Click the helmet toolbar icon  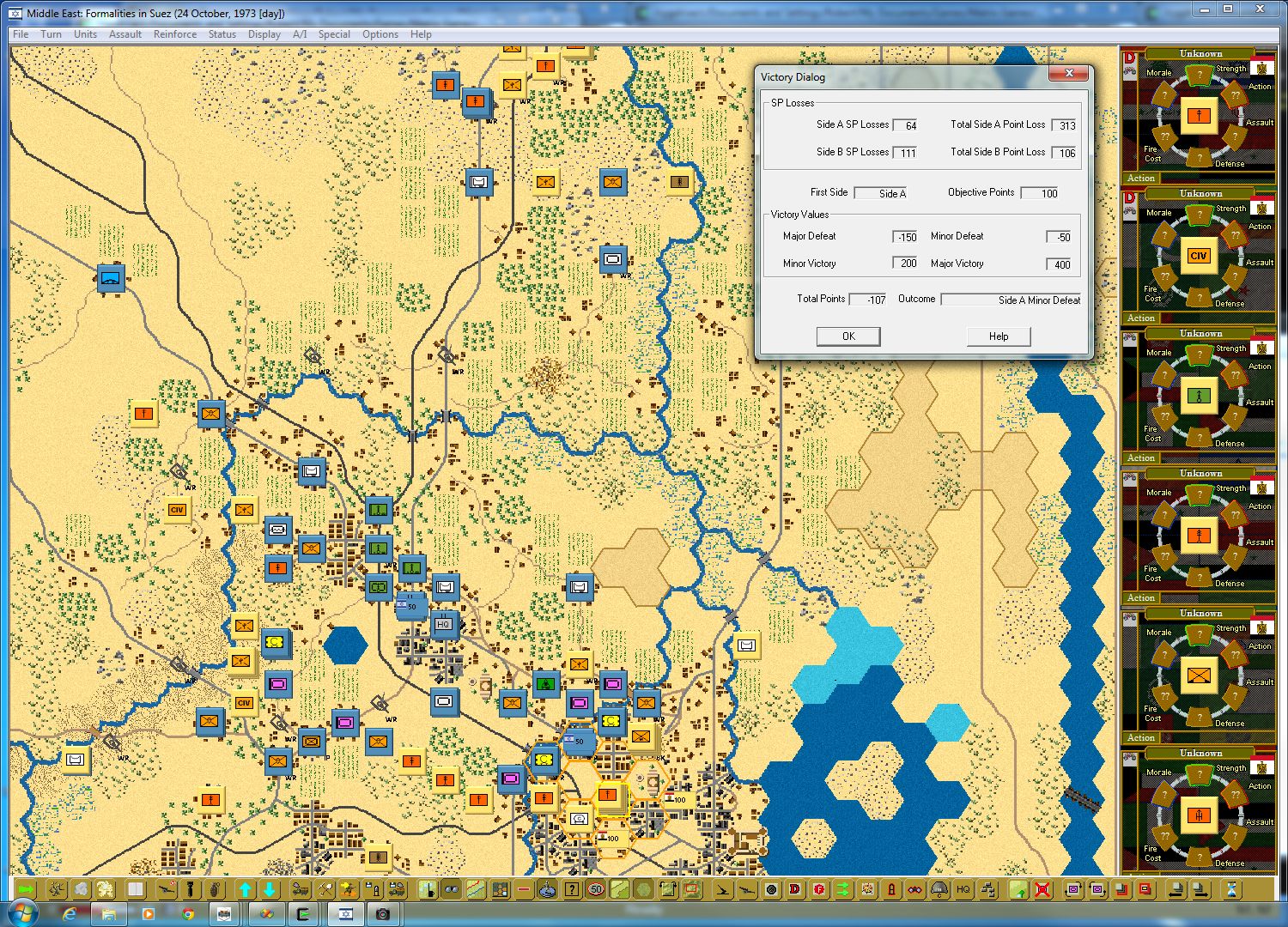939,889
